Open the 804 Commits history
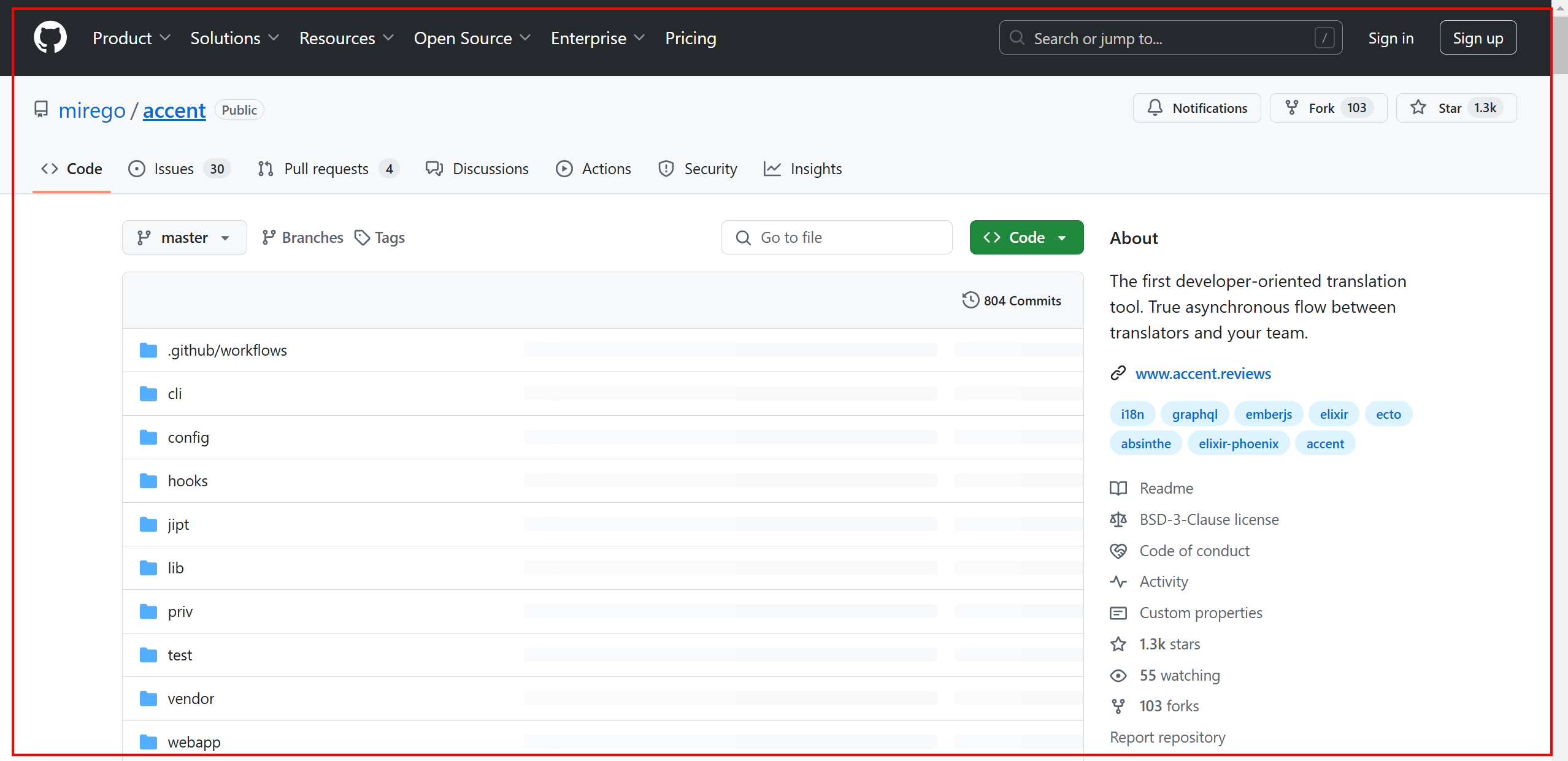The image size is (1568, 761). click(x=1012, y=300)
